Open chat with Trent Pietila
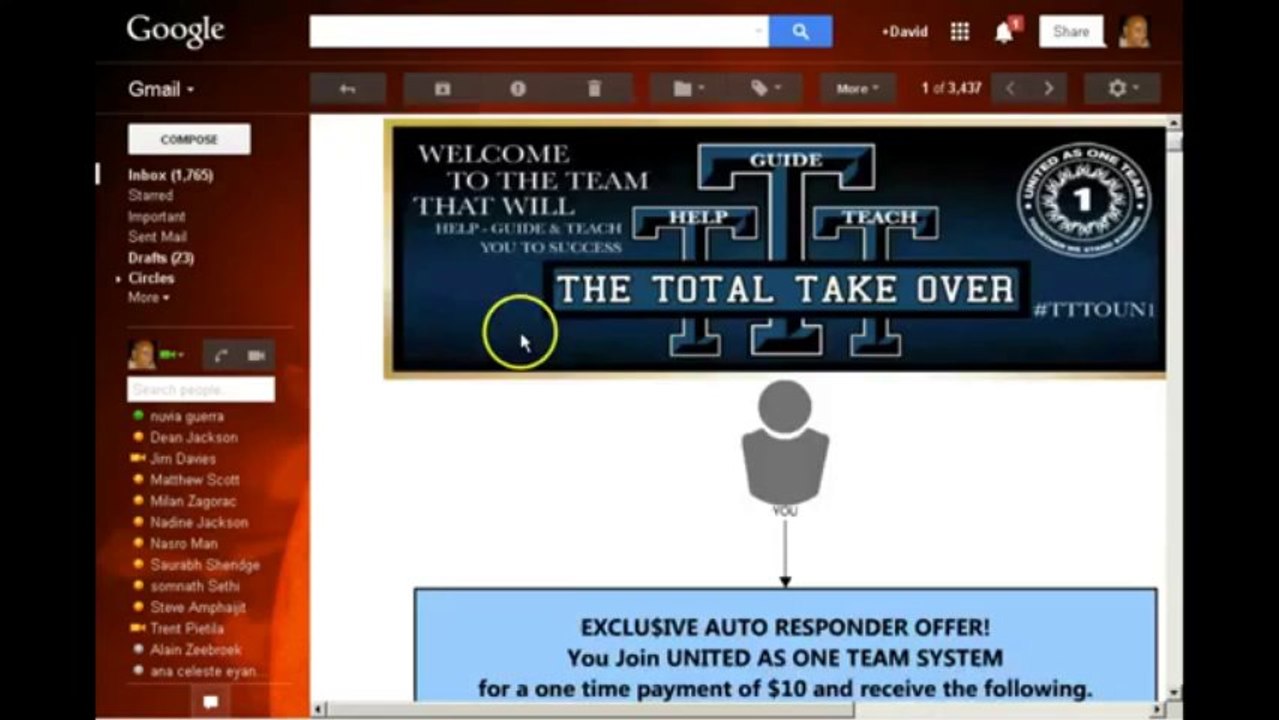 (x=186, y=628)
